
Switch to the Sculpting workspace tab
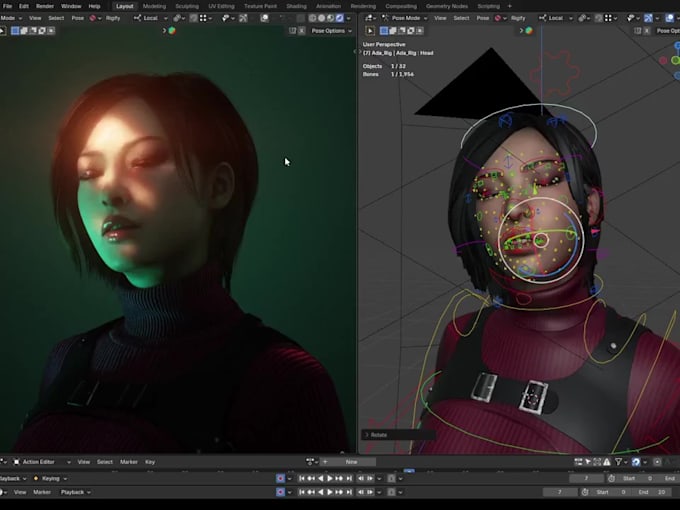pyautogui.click(x=187, y=6)
